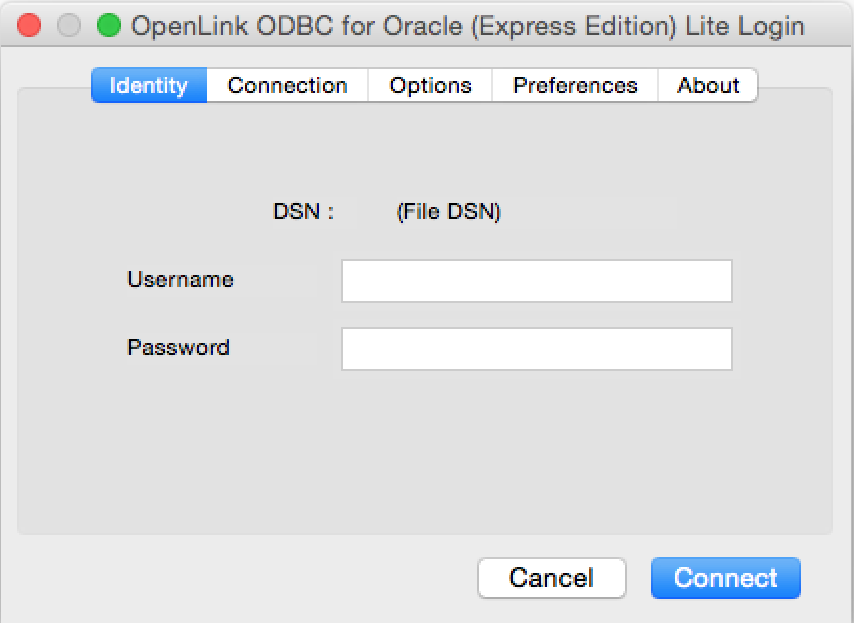This screenshot has height=623, width=854.
Task: Close the window with red button
Action: (x=29, y=25)
